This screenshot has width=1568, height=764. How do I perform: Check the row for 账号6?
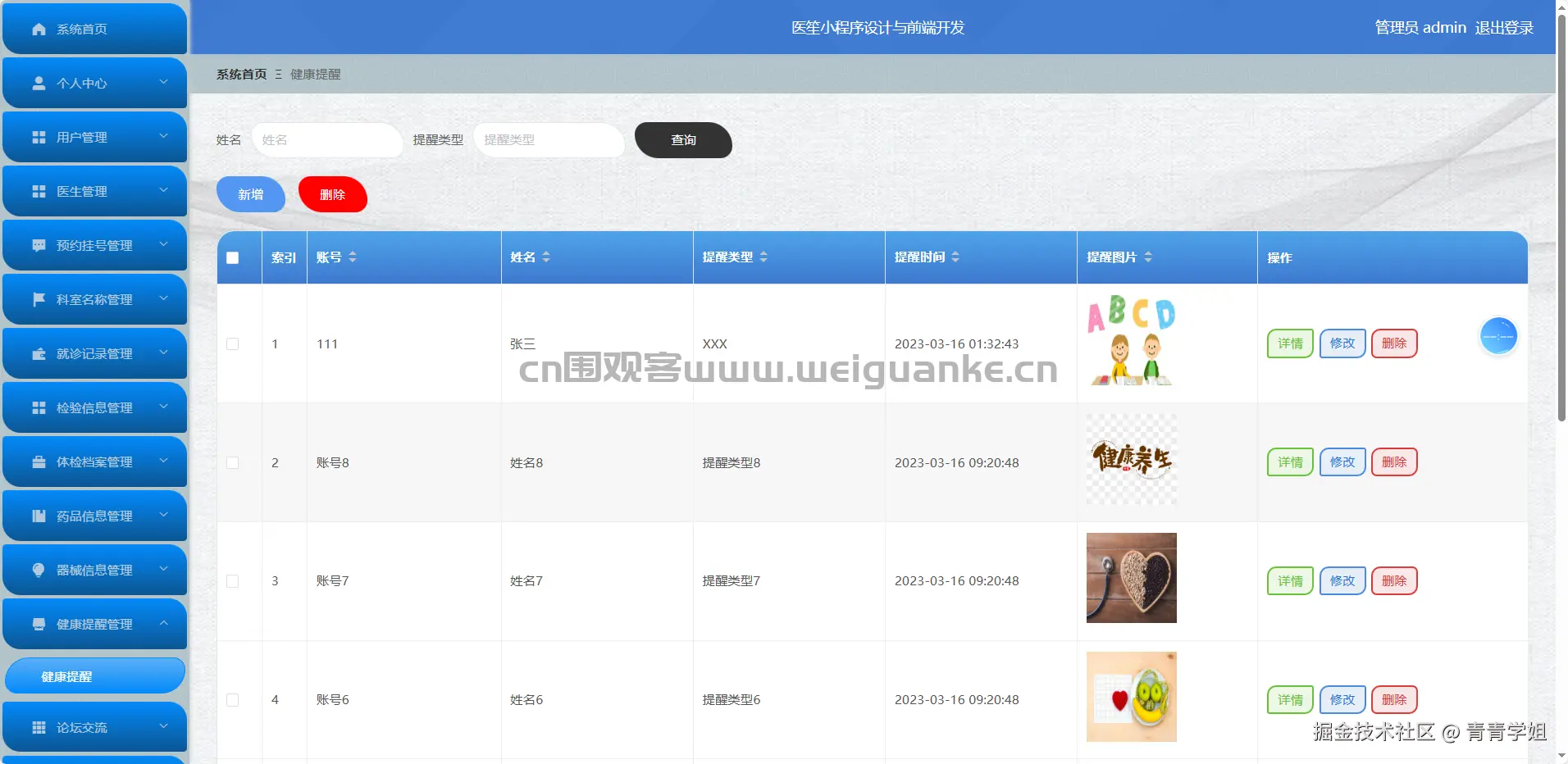(233, 700)
